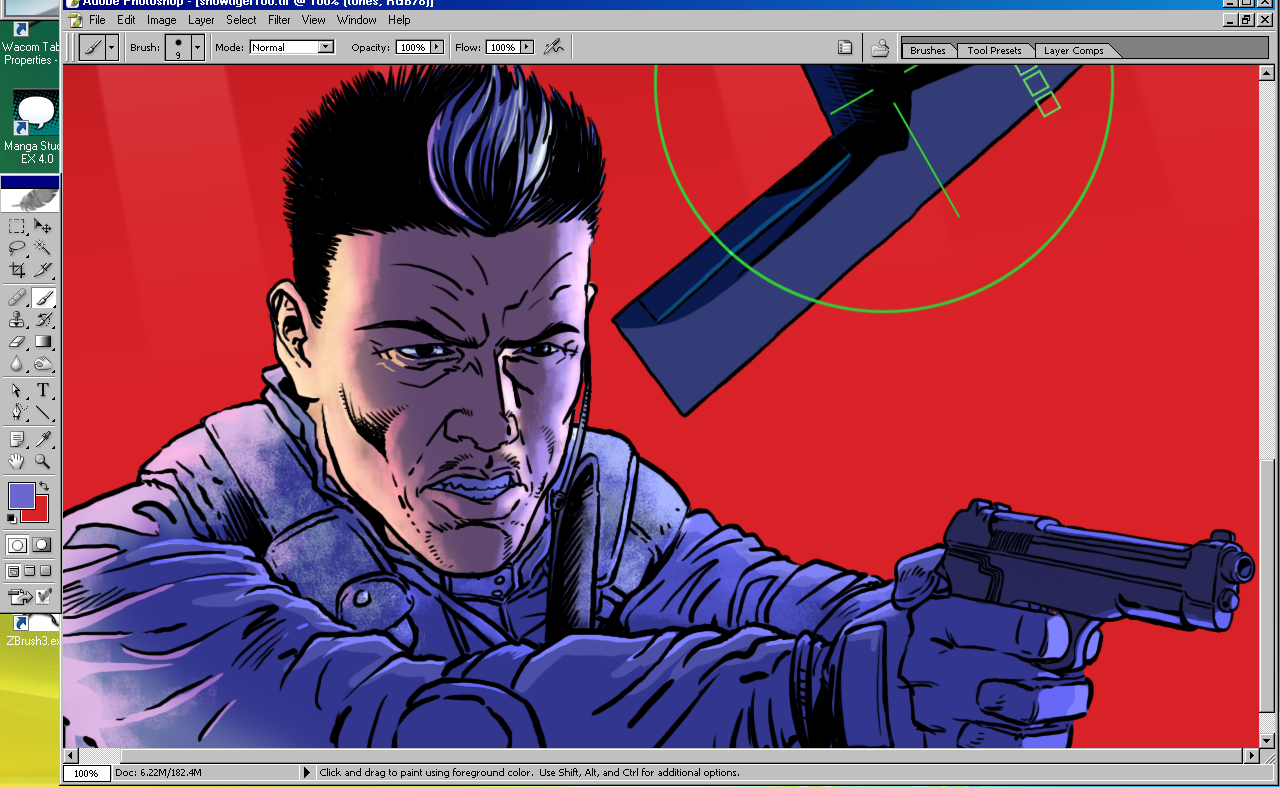Image resolution: width=1280 pixels, height=787 pixels.
Task: Select the Eyedropper tool
Action: [x=43, y=440]
